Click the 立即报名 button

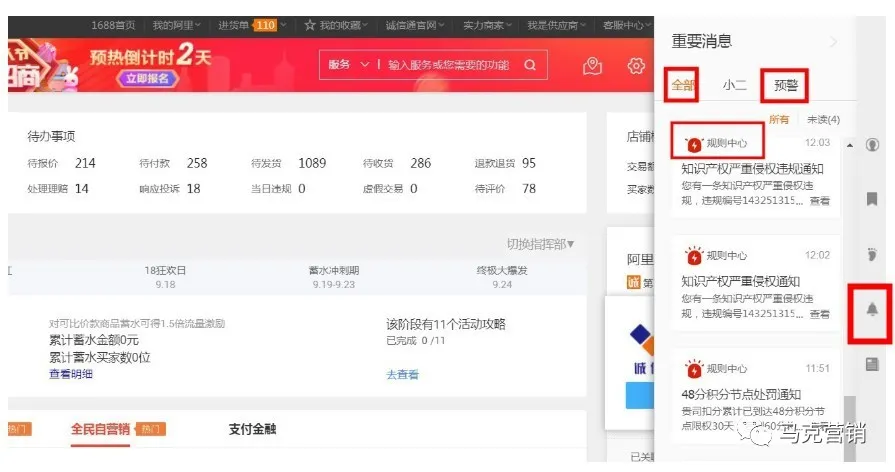coord(147,79)
